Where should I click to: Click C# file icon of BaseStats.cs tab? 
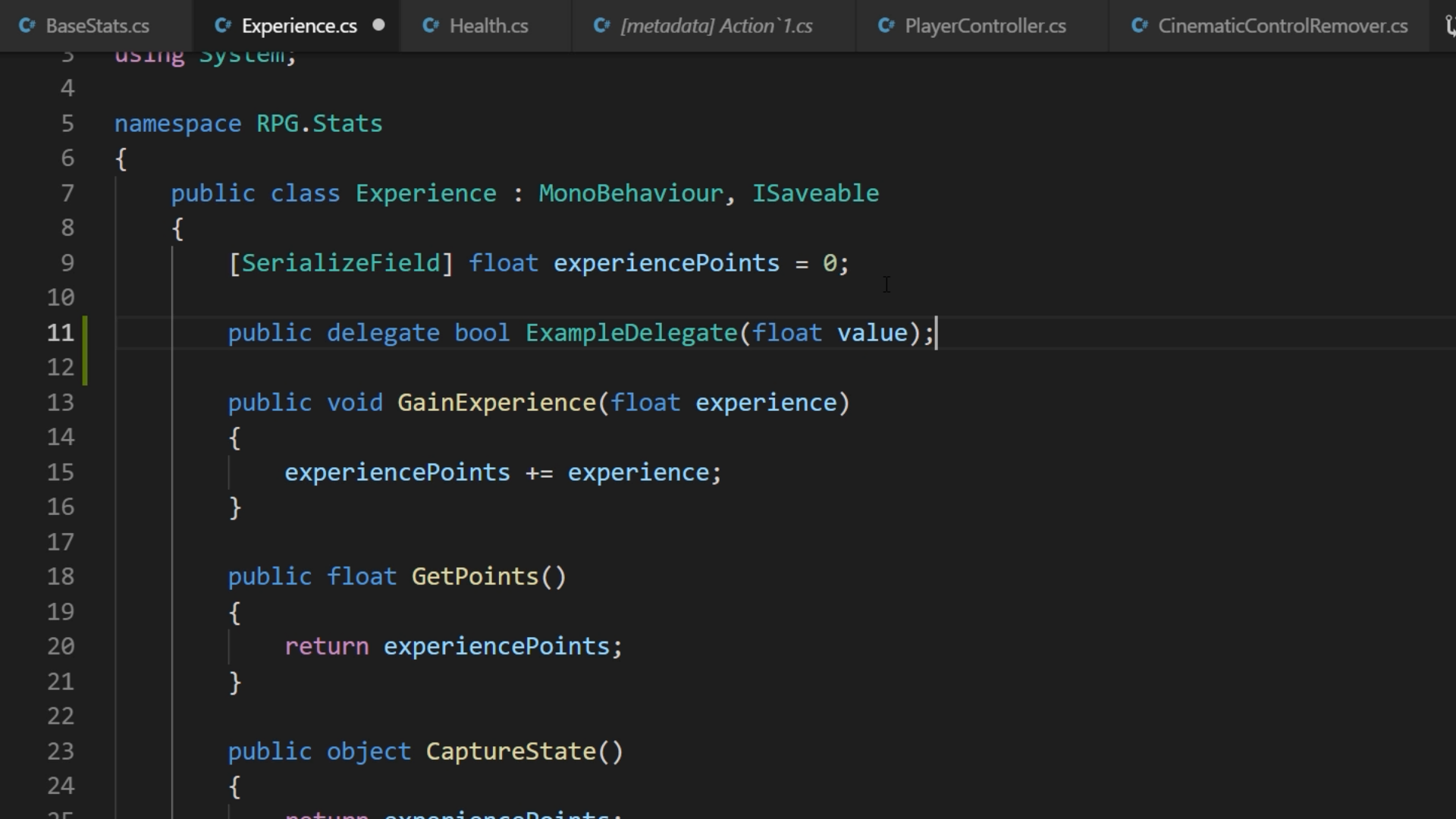(27, 26)
